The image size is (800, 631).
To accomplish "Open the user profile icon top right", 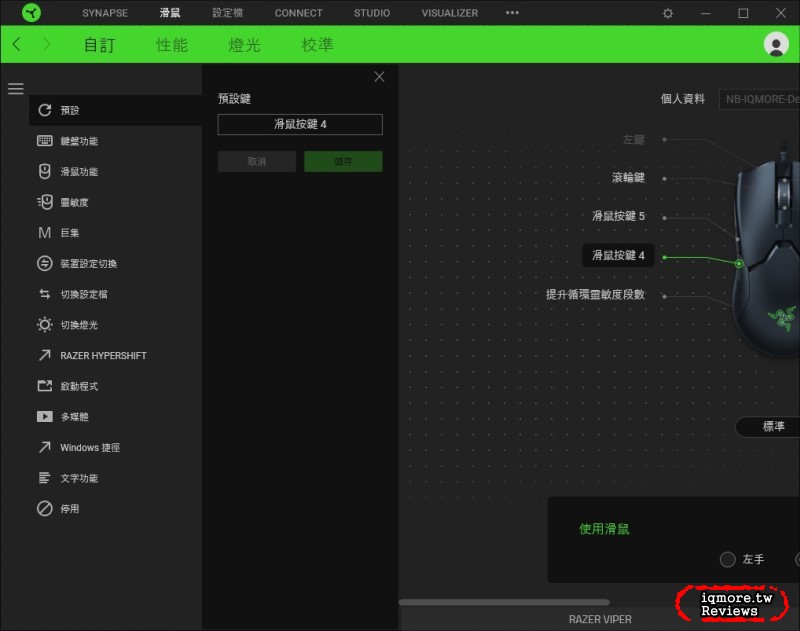I will point(777,45).
